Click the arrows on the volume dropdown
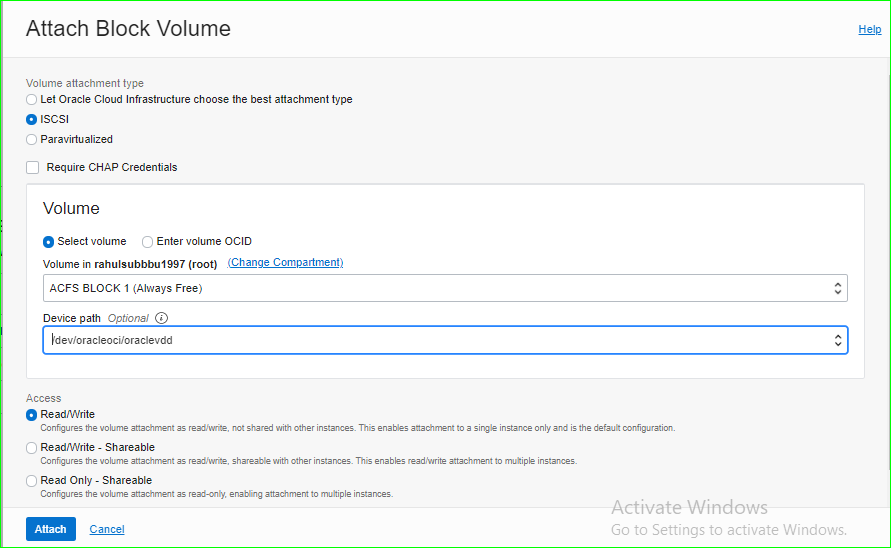The height and width of the screenshot is (548, 891). point(838,288)
